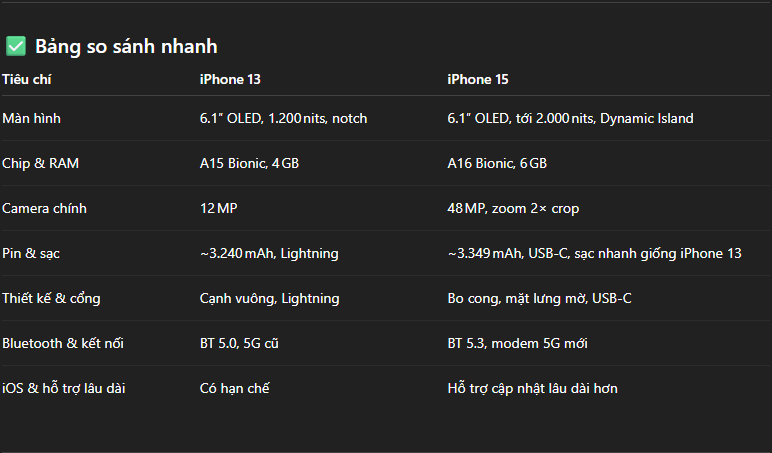Click the 'iPhone 15' column header
The height and width of the screenshot is (453, 772).
point(478,79)
